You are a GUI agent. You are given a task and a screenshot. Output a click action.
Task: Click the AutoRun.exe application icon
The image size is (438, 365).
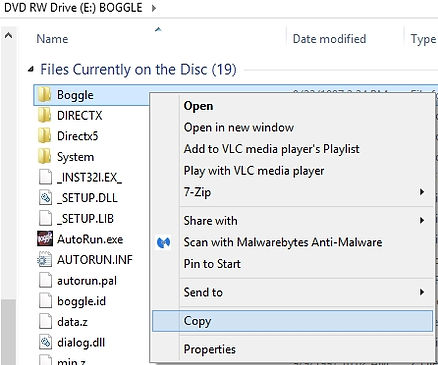pyautogui.click(x=45, y=239)
